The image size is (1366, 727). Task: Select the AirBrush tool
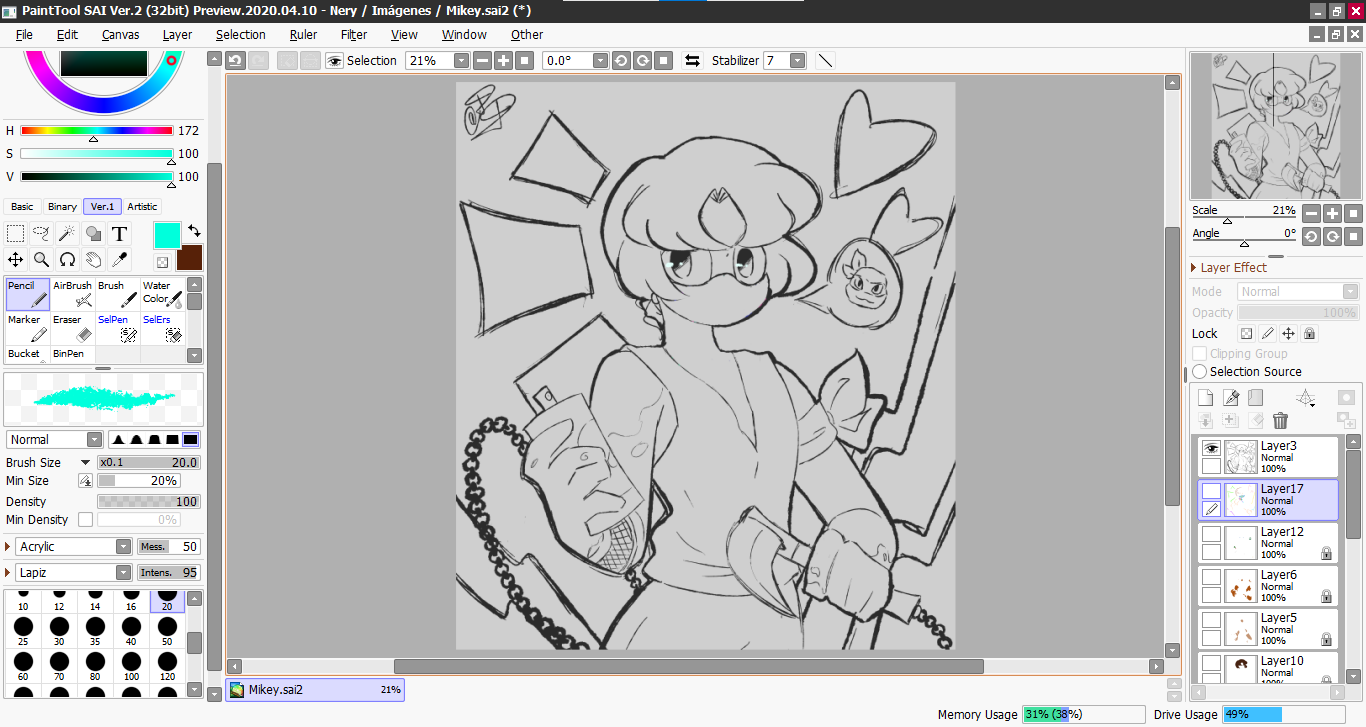click(x=72, y=294)
